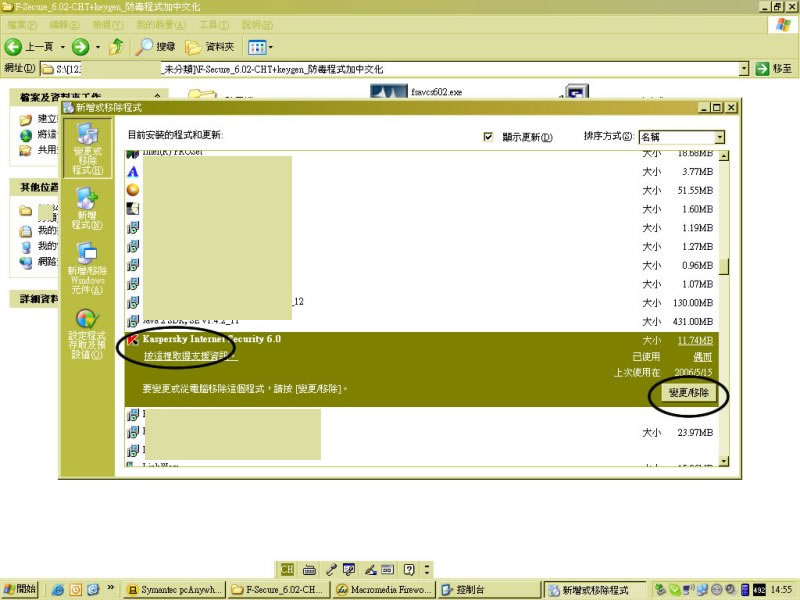Open the 檔案 menu in Explorer
The image size is (800, 600).
[x=22, y=24]
